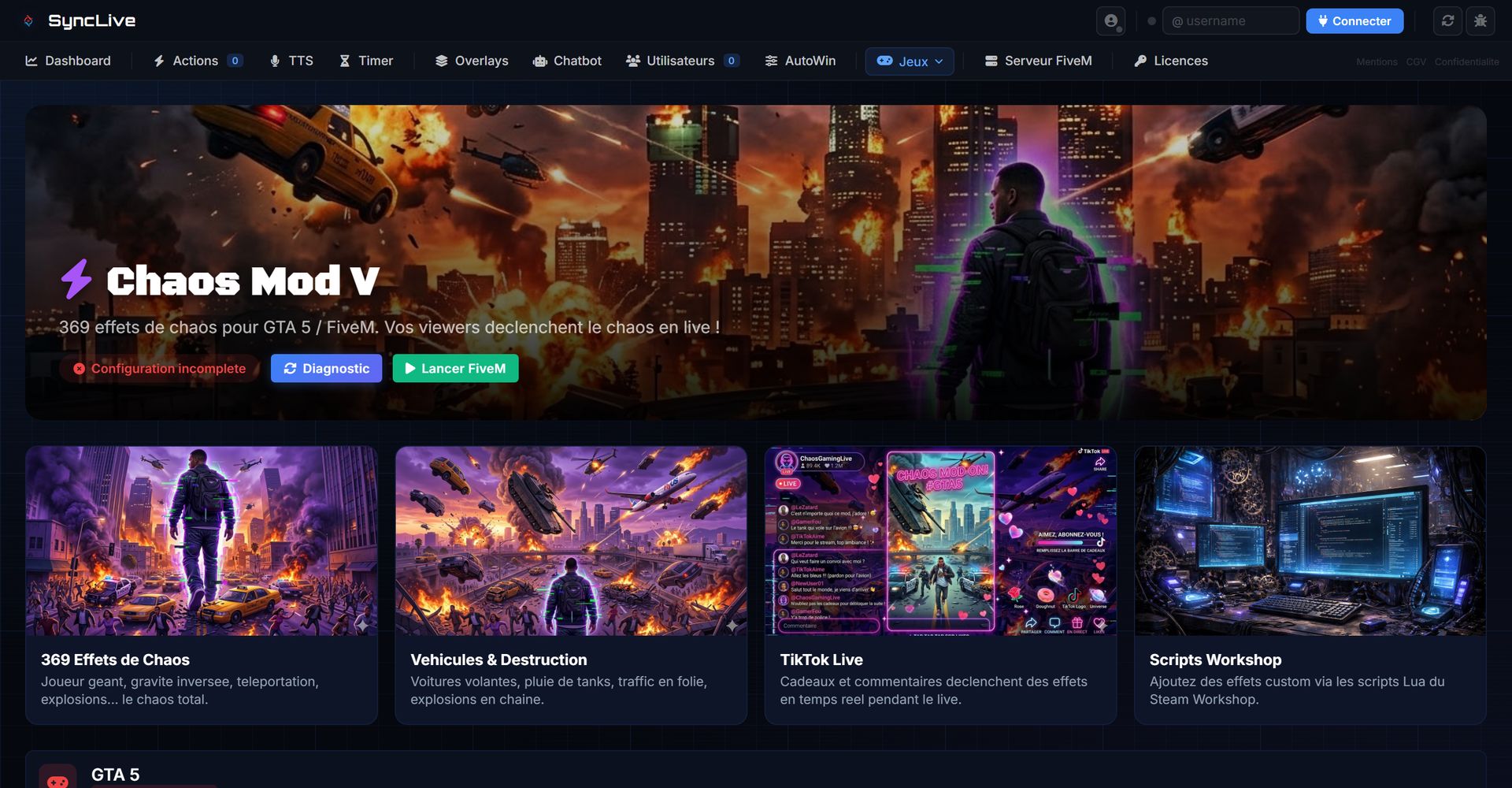Screen dimensions: 1512x788
Task: Open the Confidentialite link
Action: point(1466,61)
